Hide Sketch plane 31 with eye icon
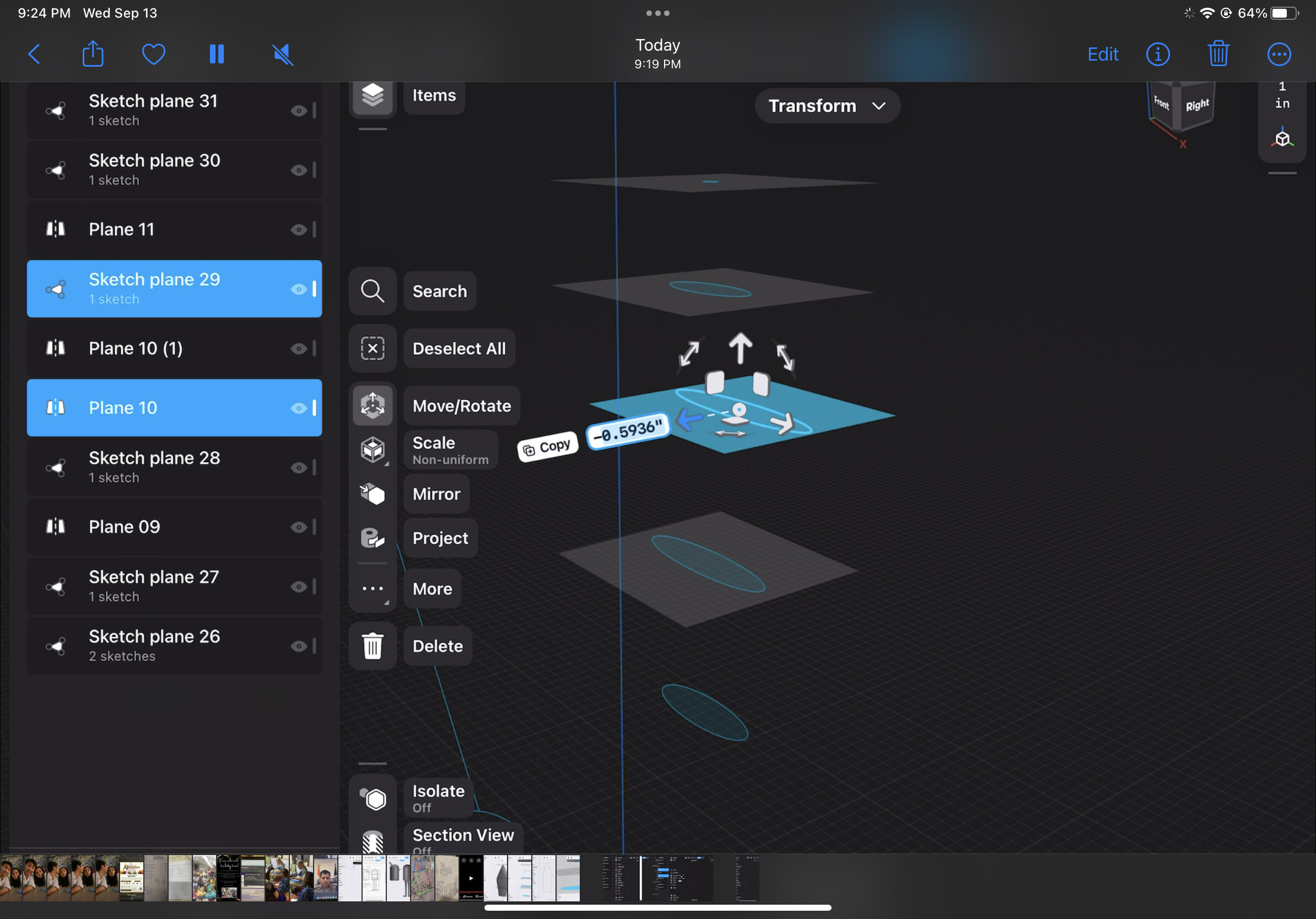The image size is (1316, 919). click(x=299, y=111)
